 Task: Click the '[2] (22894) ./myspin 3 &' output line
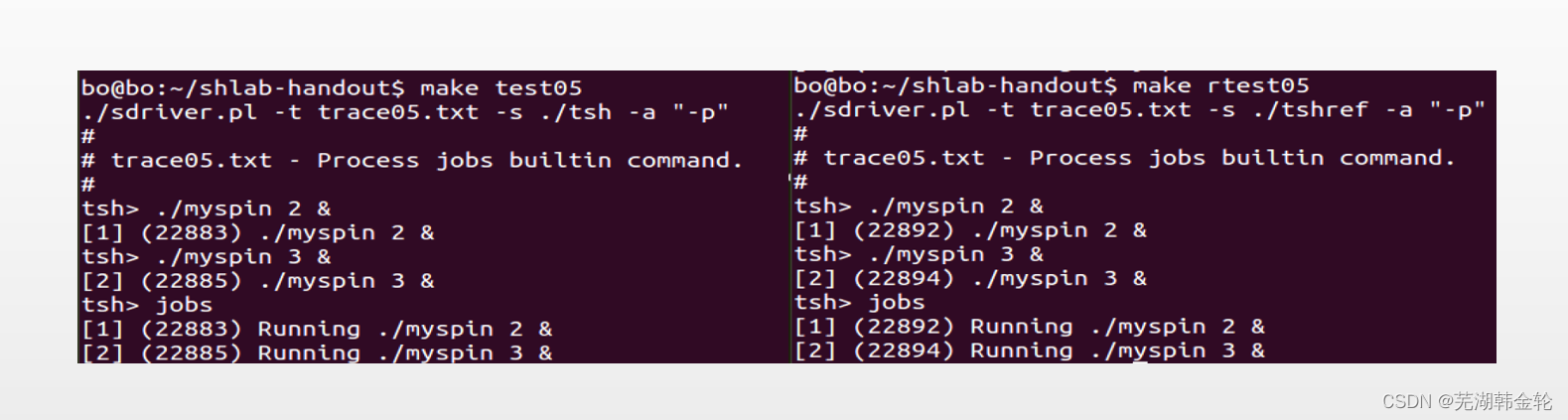[x=970, y=278]
